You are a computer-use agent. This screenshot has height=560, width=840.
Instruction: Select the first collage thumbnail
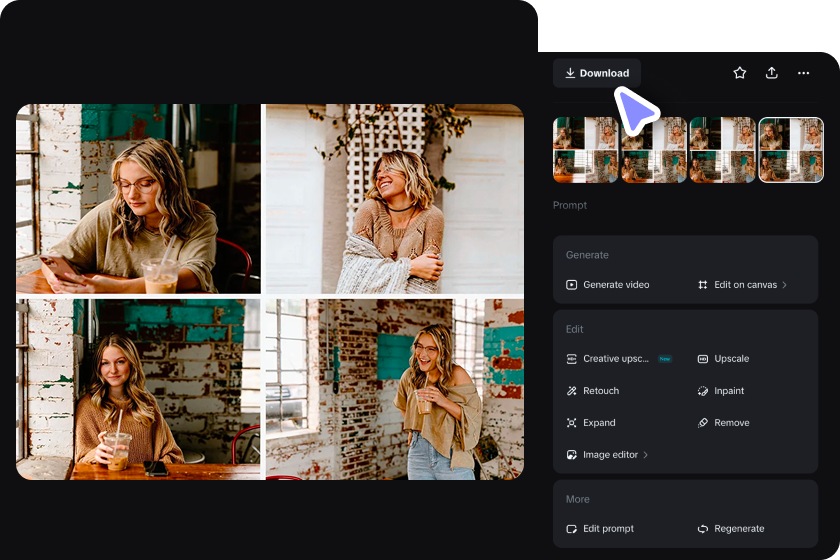586,150
